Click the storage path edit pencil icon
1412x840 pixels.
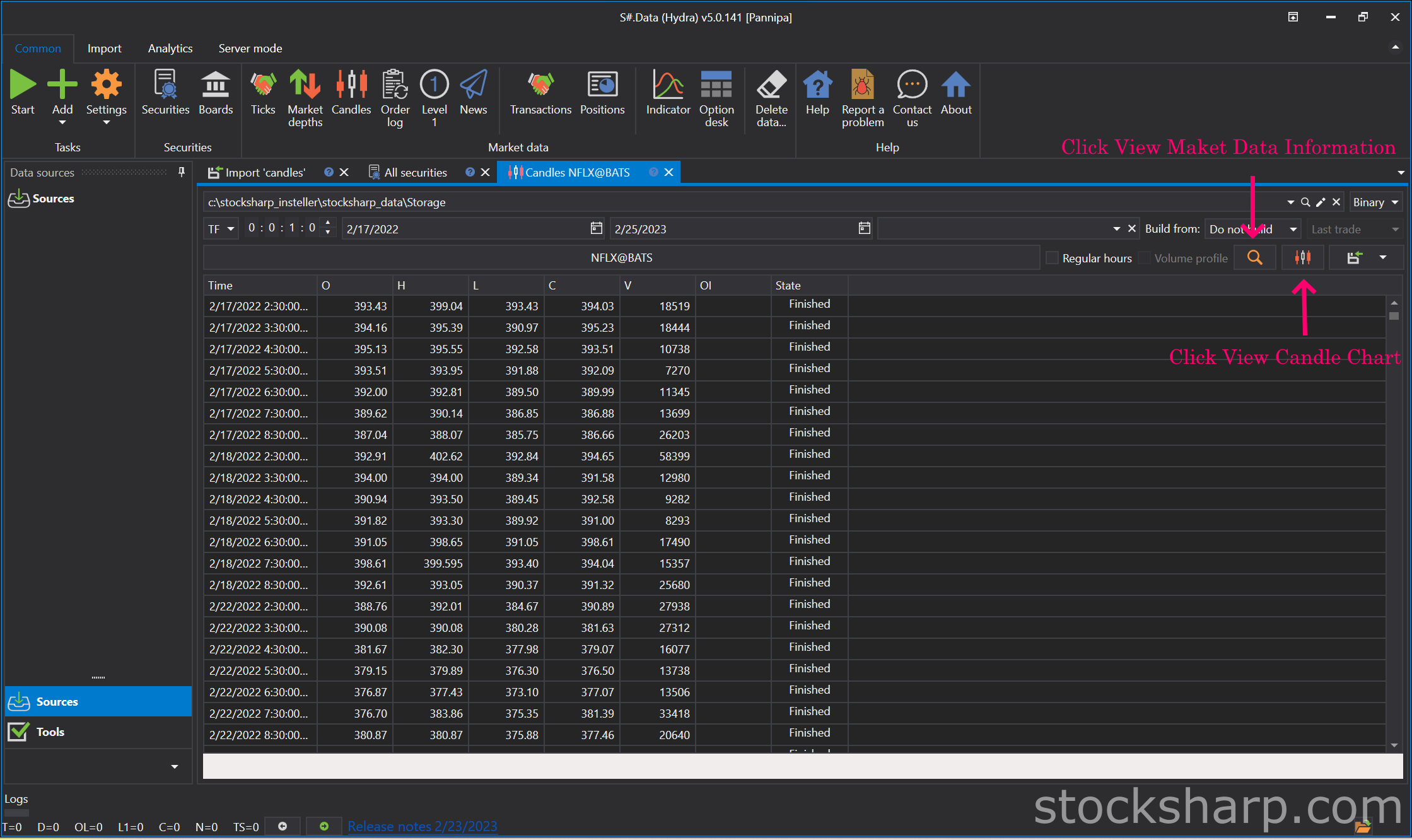(1321, 202)
